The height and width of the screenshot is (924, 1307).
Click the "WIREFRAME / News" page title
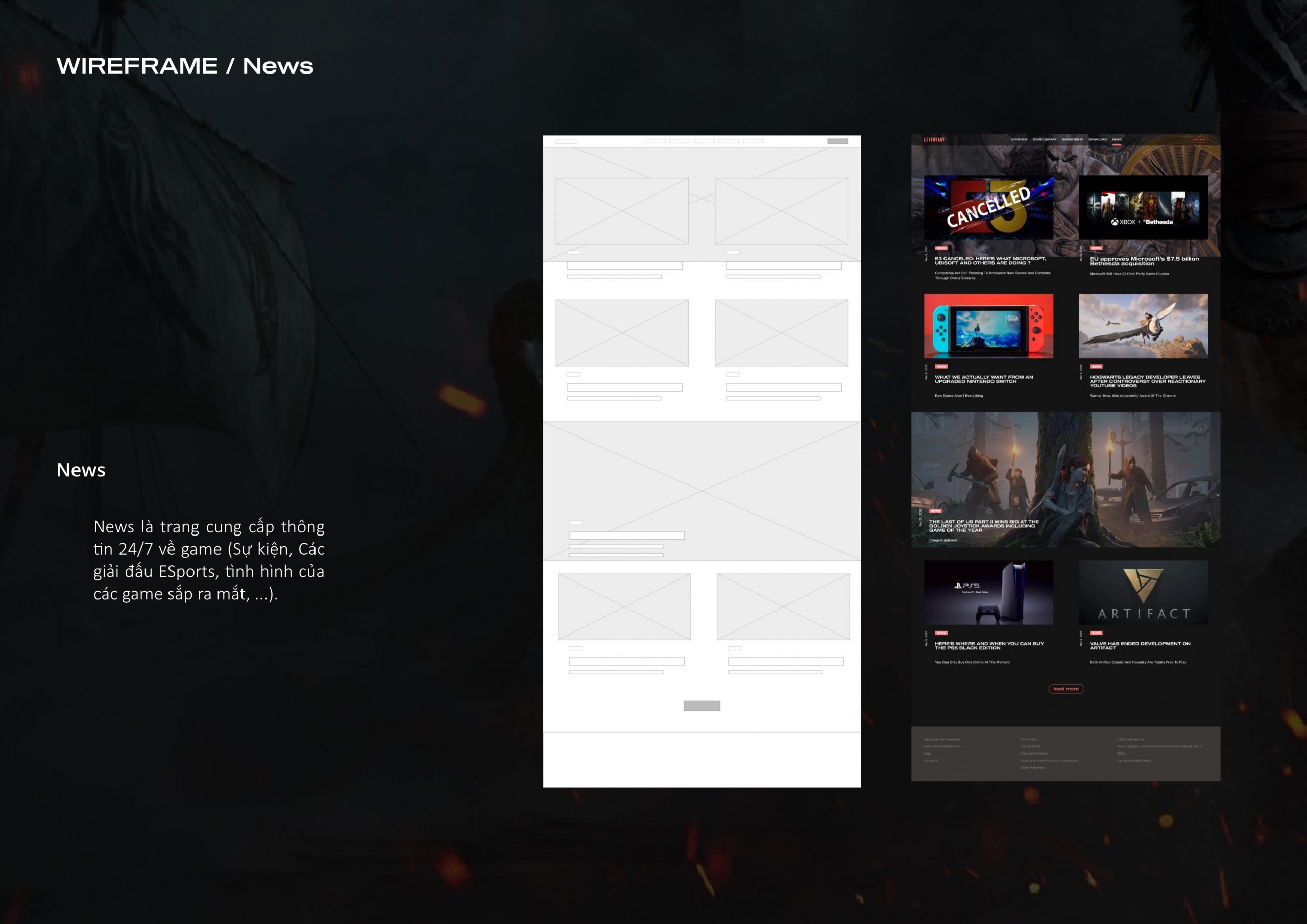[185, 66]
